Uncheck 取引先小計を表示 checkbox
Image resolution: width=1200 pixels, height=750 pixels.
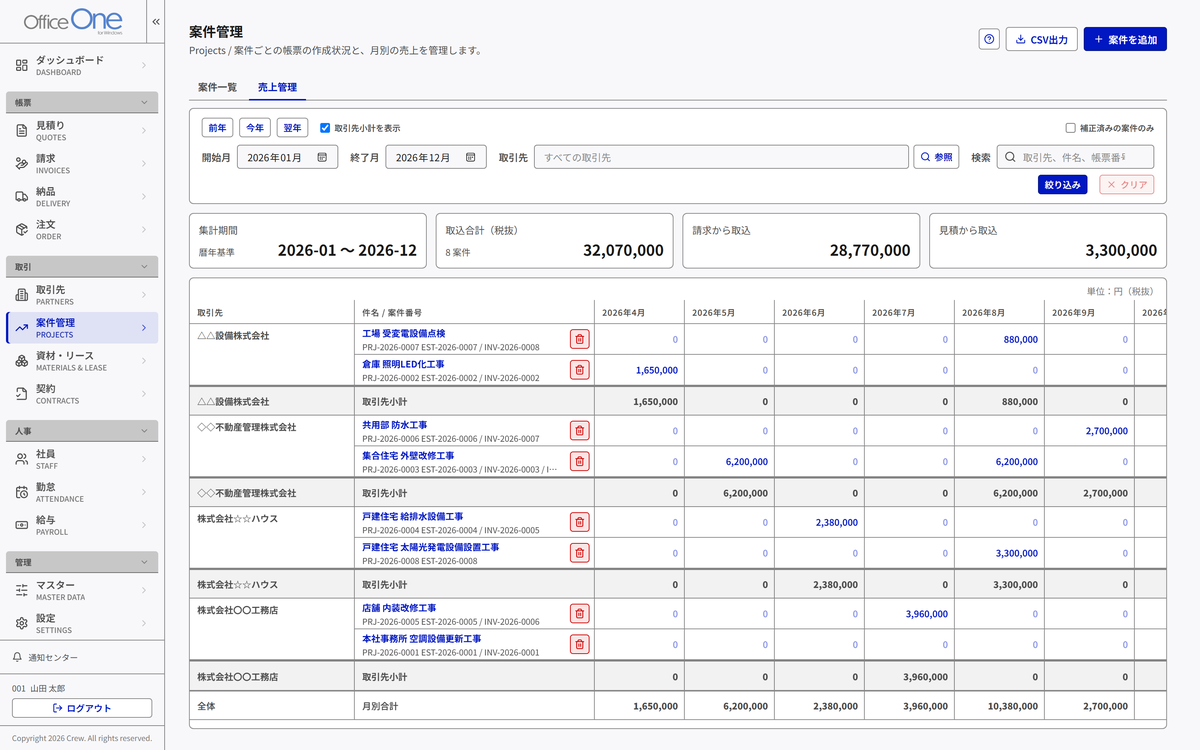click(325, 128)
